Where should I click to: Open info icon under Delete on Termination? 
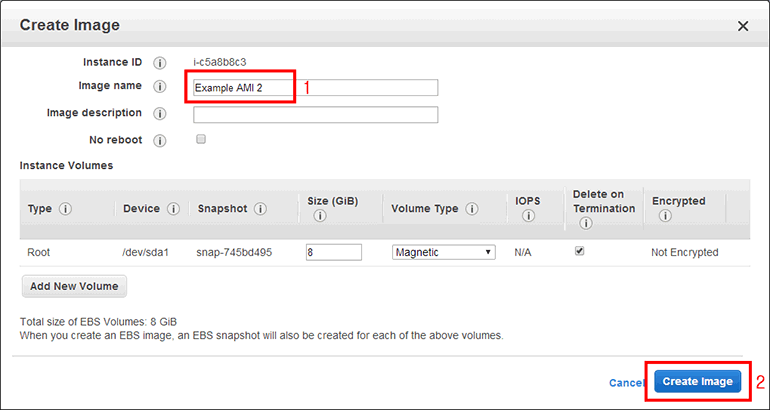(x=585, y=223)
